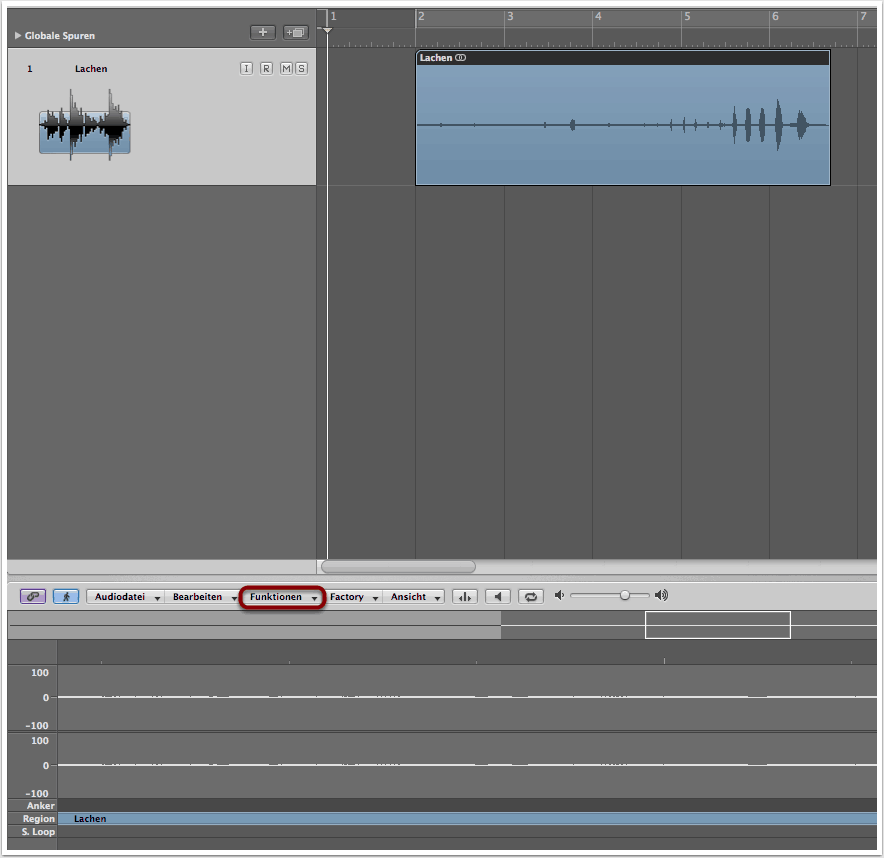Image resolution: width=884 pixels, height=858 pixels.
Task: Open the Factory menu
Action: (353, 597)
